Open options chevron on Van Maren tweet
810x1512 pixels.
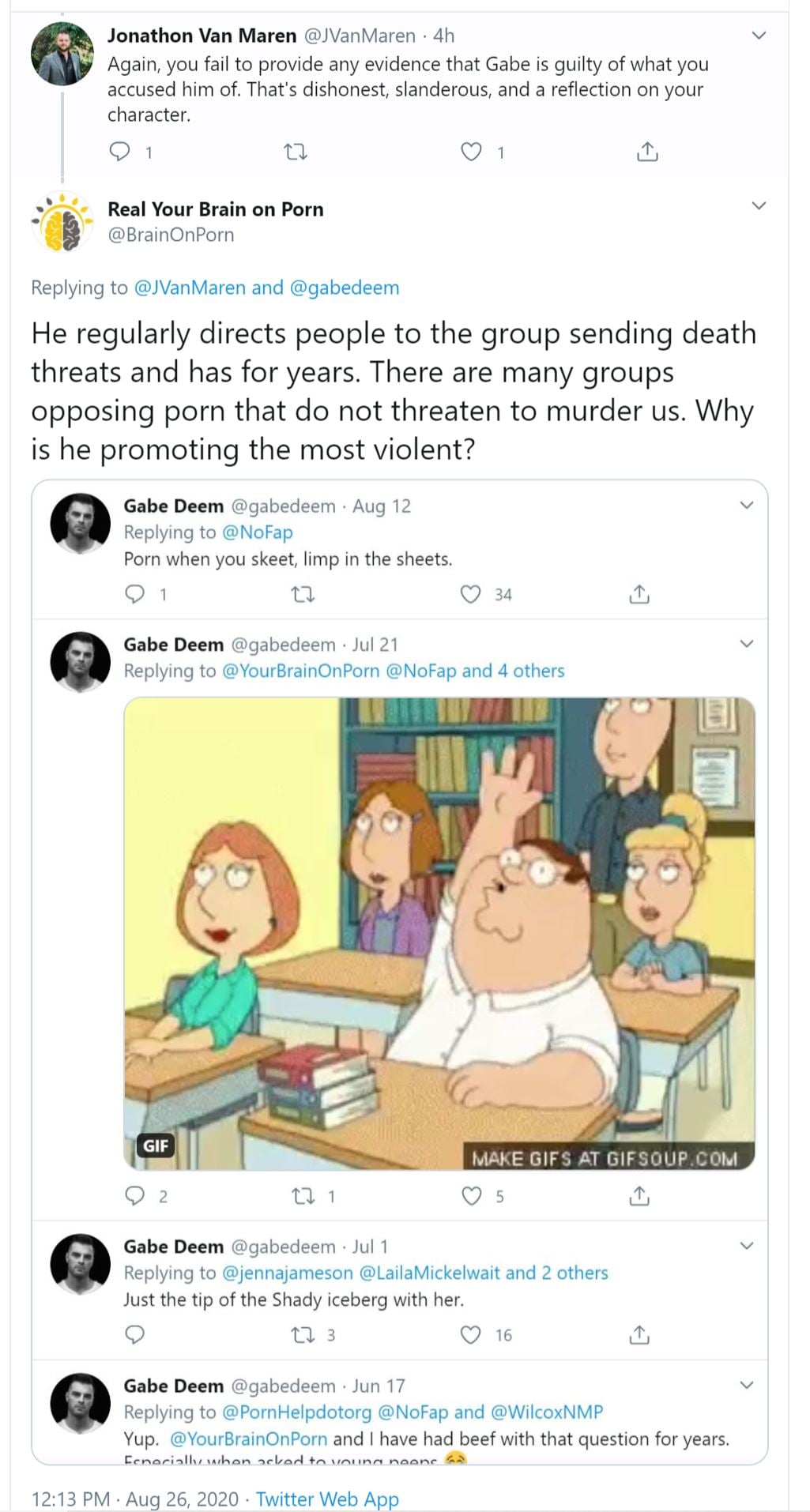(759, 36)
